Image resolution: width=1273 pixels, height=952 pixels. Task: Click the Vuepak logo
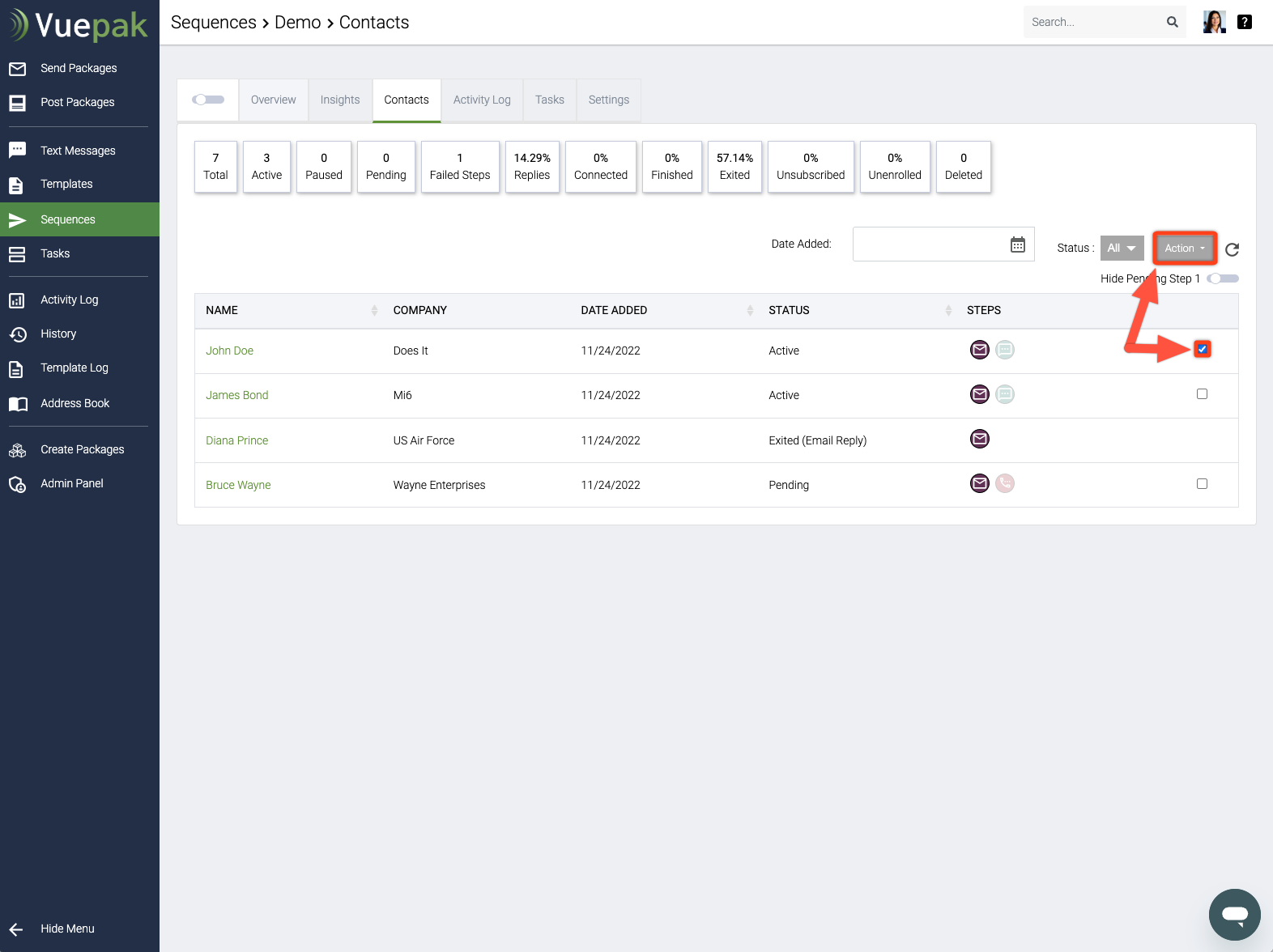pos(79,25)
